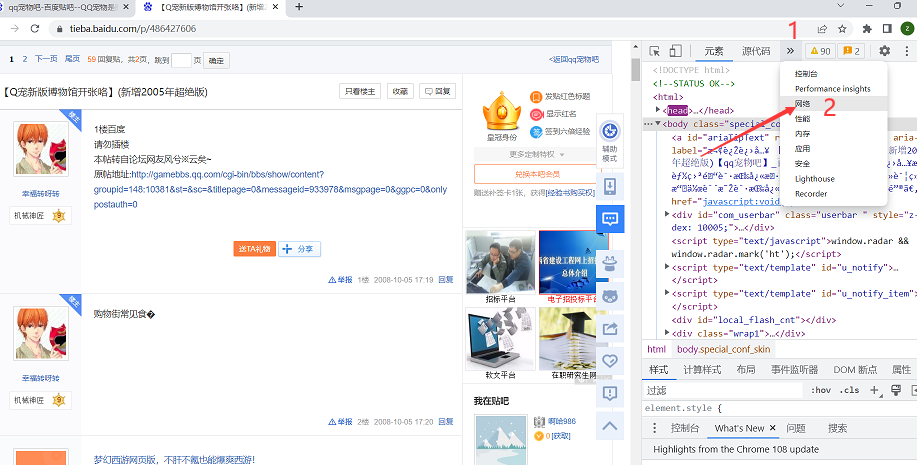Click the 90 warnings badge
The width and height of the screenshot is (917, 465).
[x=820, y=51]
